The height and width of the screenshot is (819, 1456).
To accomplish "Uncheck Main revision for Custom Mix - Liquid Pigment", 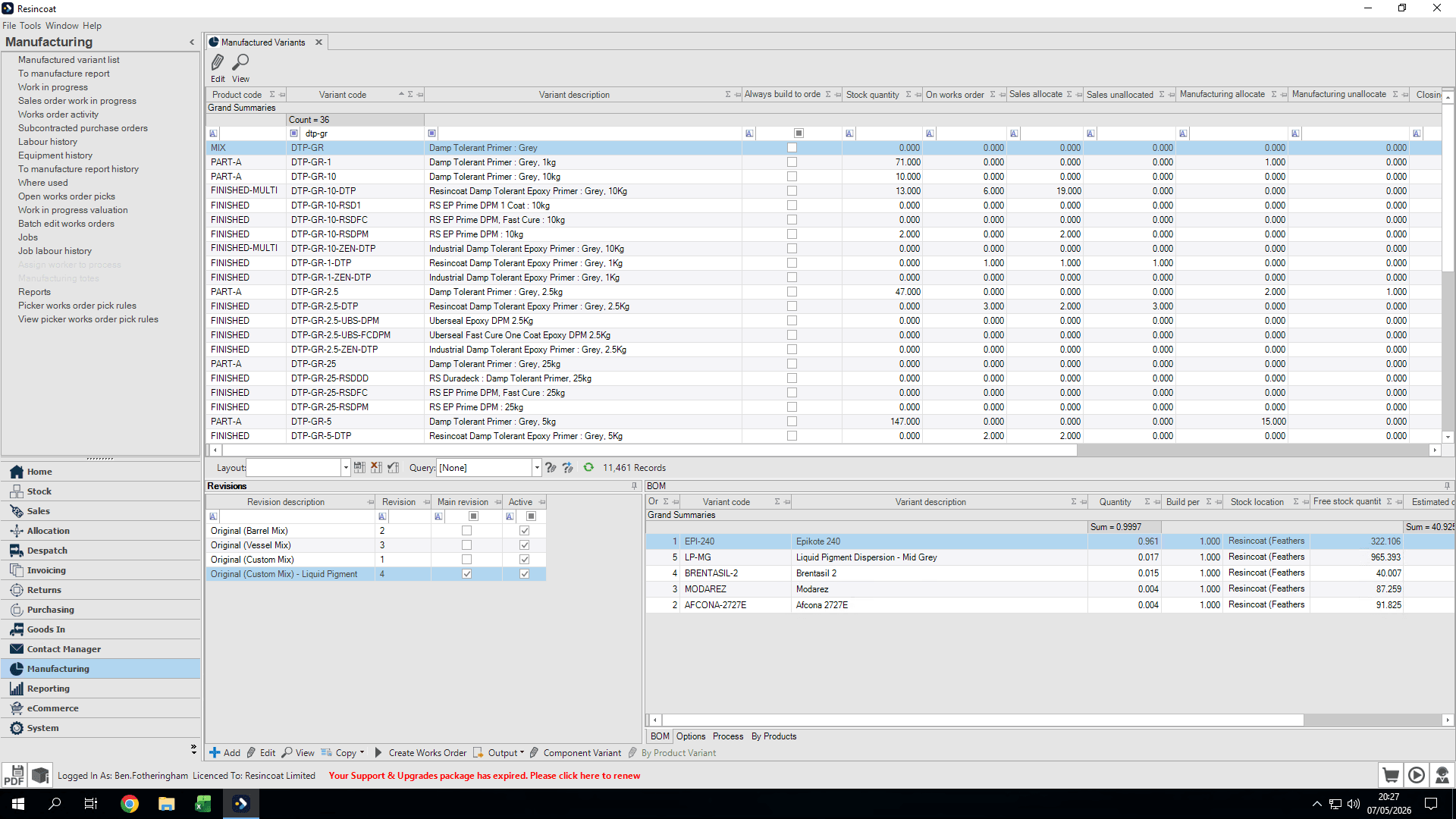I will point(466,574).
